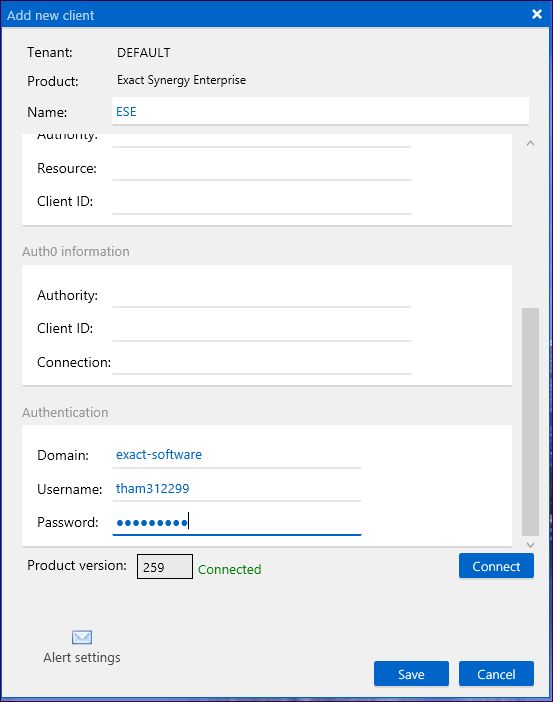553x702 pixels.
Task: Focus the Connection input field
Action: [x=262, y=362]
